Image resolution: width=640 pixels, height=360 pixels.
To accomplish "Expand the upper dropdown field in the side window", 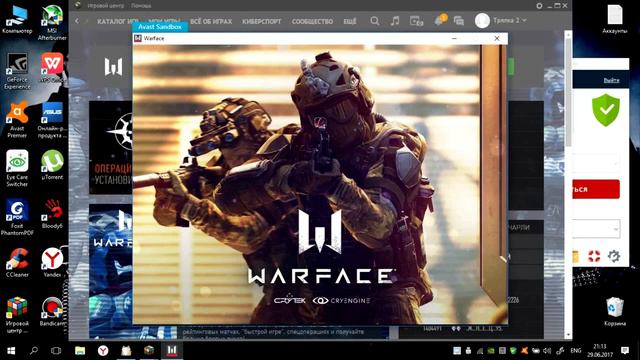I will 596,163.
